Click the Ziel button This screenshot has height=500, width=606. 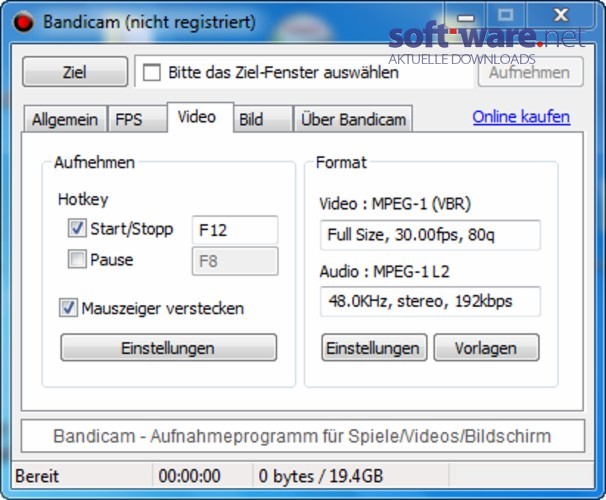[75, 72]
